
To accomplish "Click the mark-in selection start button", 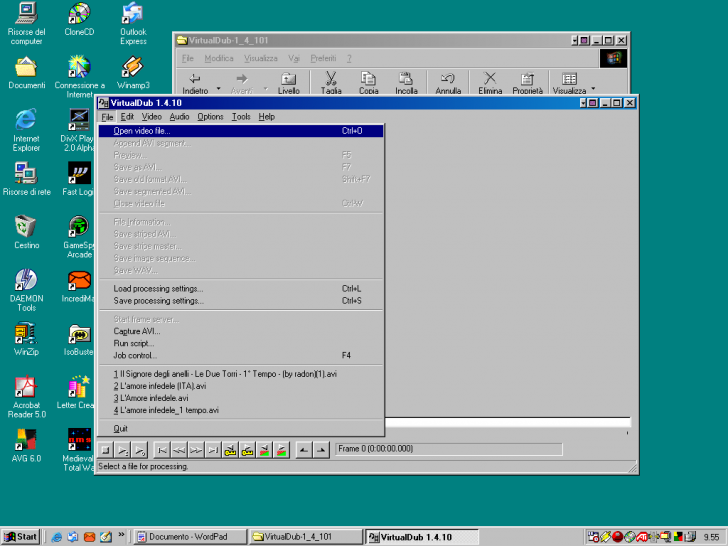I will click(x=304, y=450).
